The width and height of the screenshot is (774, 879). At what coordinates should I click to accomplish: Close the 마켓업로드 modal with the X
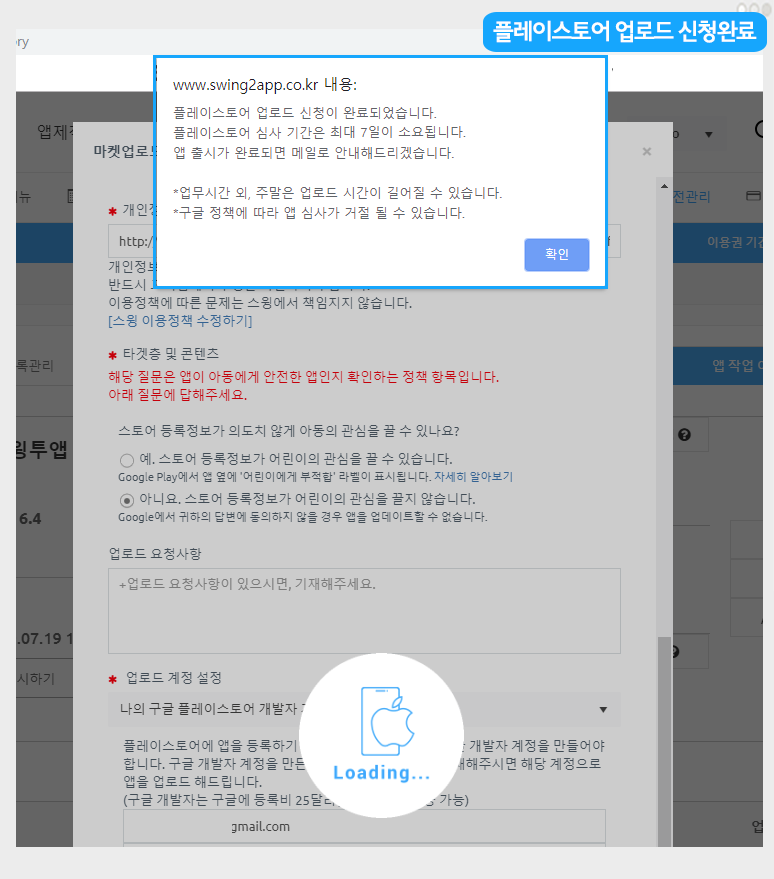click(646, 152)
